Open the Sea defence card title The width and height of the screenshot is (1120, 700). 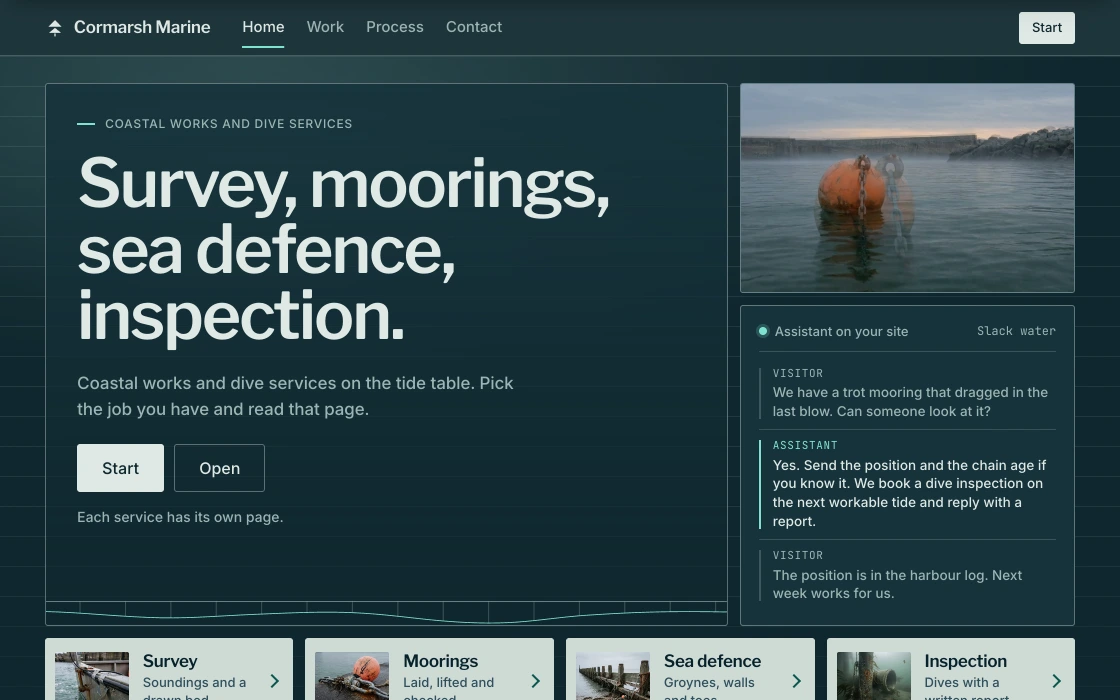[712, 661]
